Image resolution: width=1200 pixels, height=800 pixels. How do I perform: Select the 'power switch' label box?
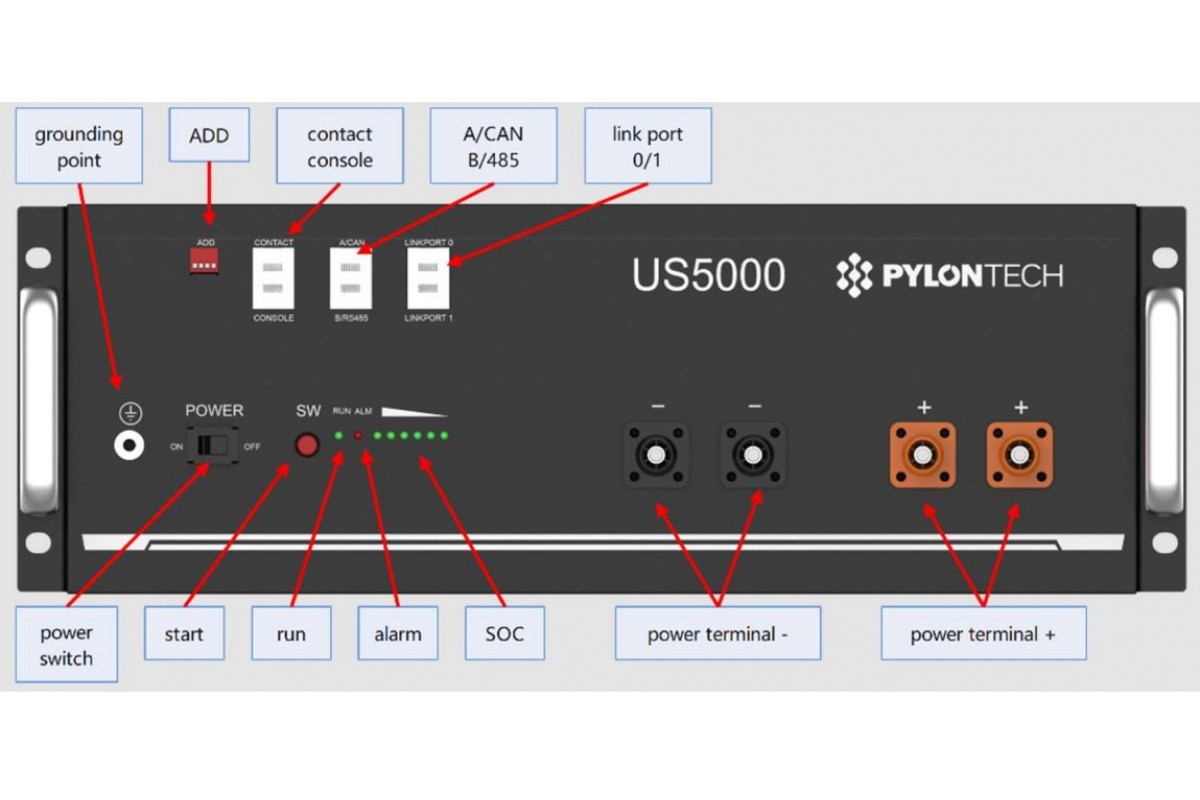(66, 645)
